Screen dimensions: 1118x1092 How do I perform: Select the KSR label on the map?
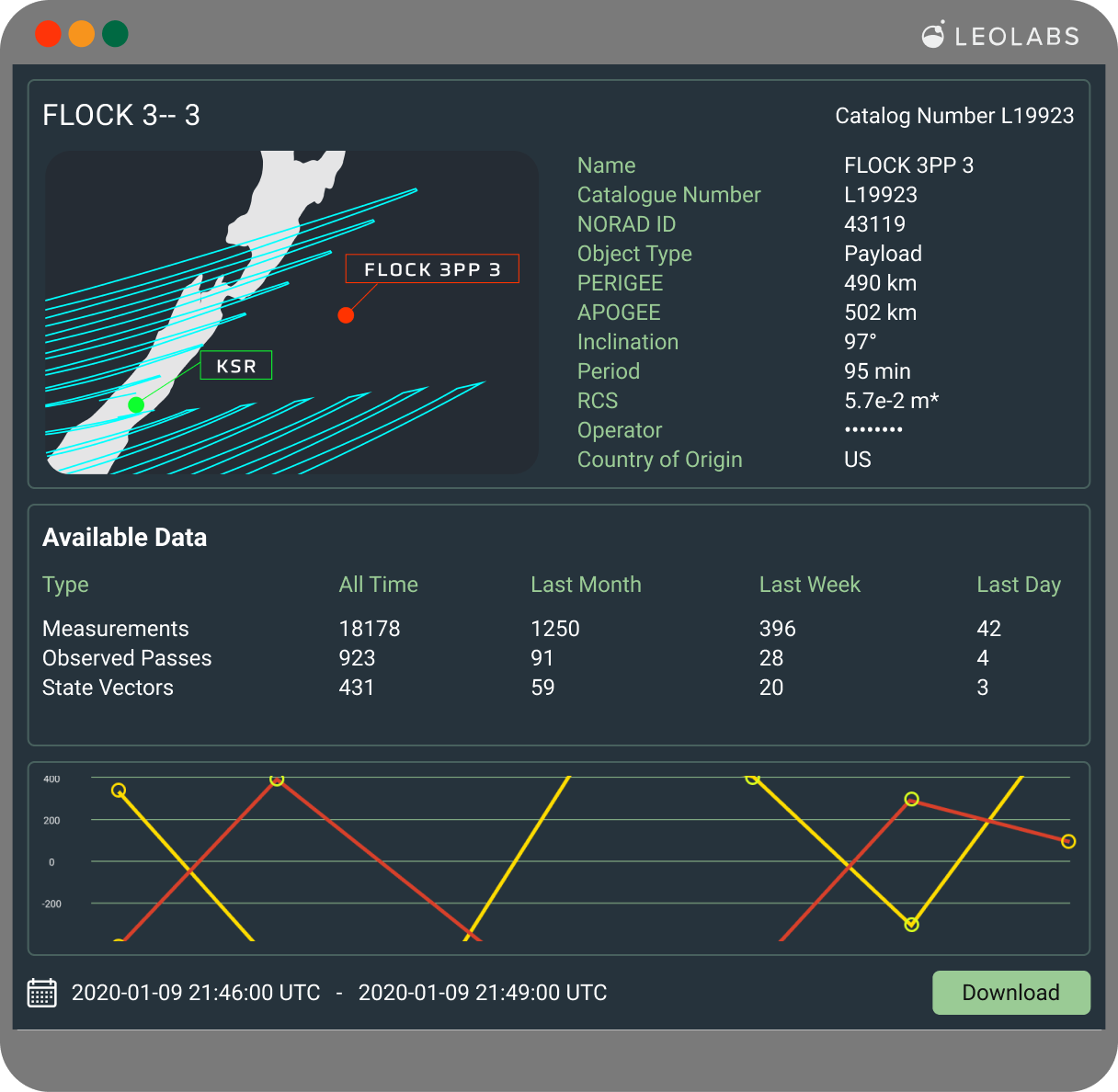(x=236, y=366)
